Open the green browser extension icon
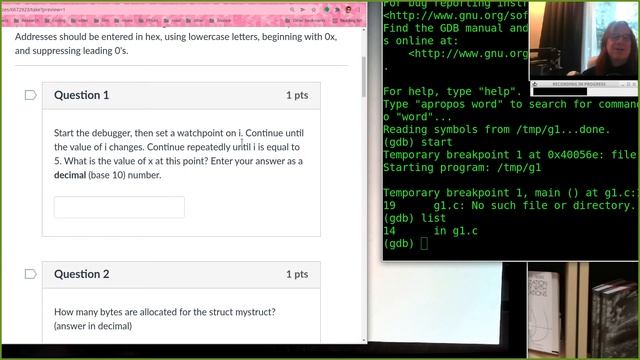The width and height of the screenshot is (640, 360). 327,9
